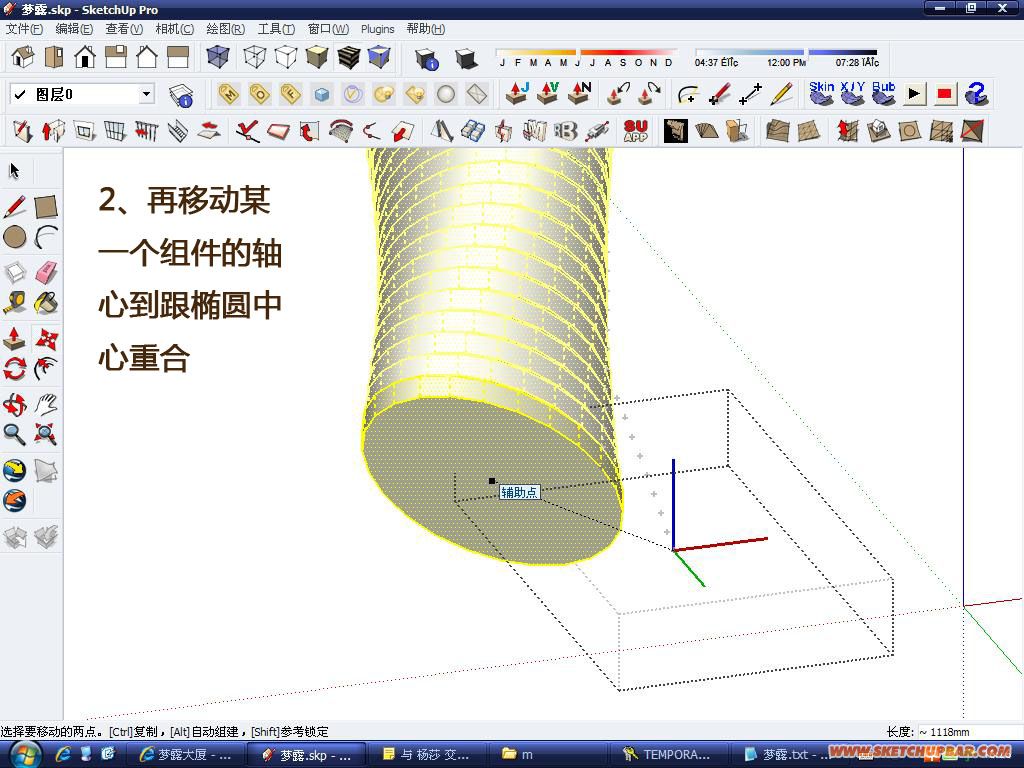Screen dimensions: 1024x768
Task: Click the Move tool with red arrows
Action: 46,339
